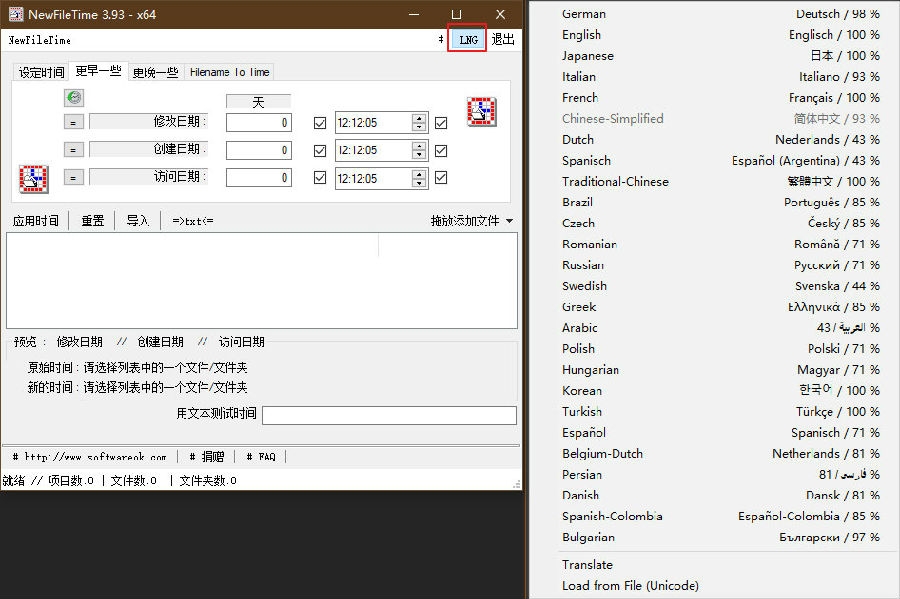Select German language from menu
This screenshot has height=599, width=900.
point(720,14)
